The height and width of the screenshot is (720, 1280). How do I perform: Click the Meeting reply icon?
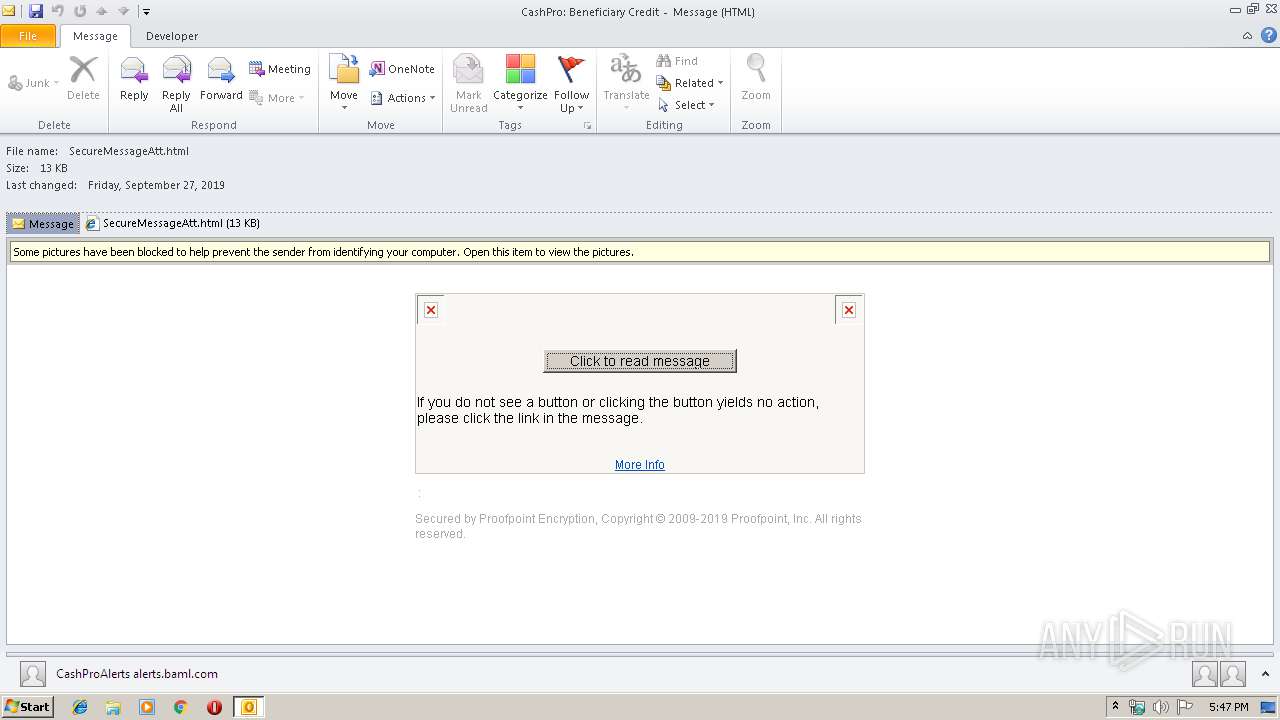click(280, 69)
